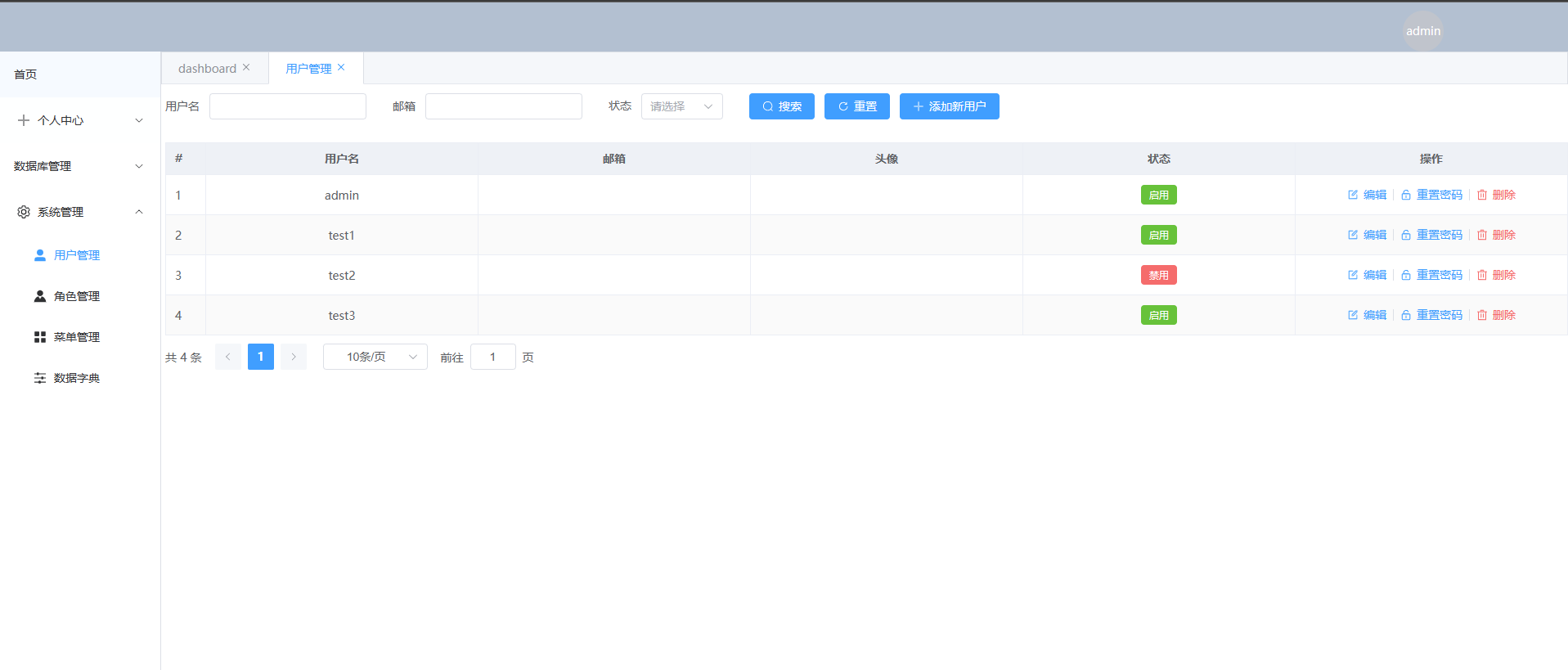Click the 禁用 status tag for test2
The width and height of the screenshot is (1568, 670).
pyautogui.click(x=1159, y=275)
